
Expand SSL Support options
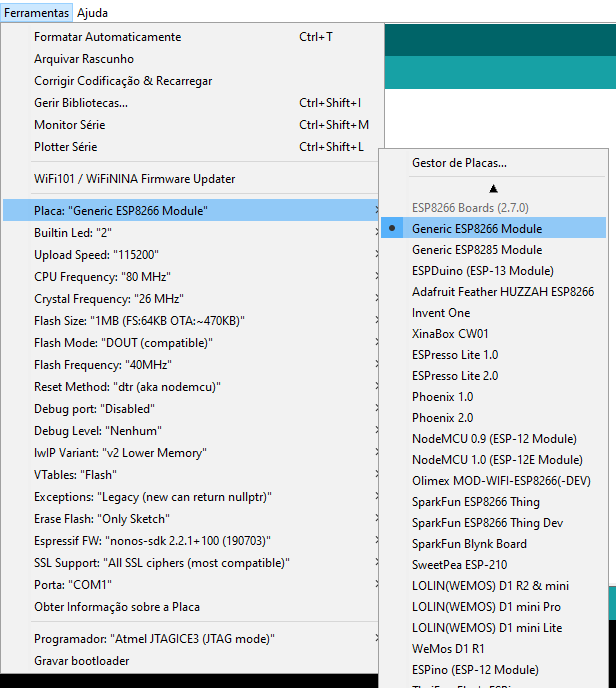pyautogui.click(x=191, y=563)
